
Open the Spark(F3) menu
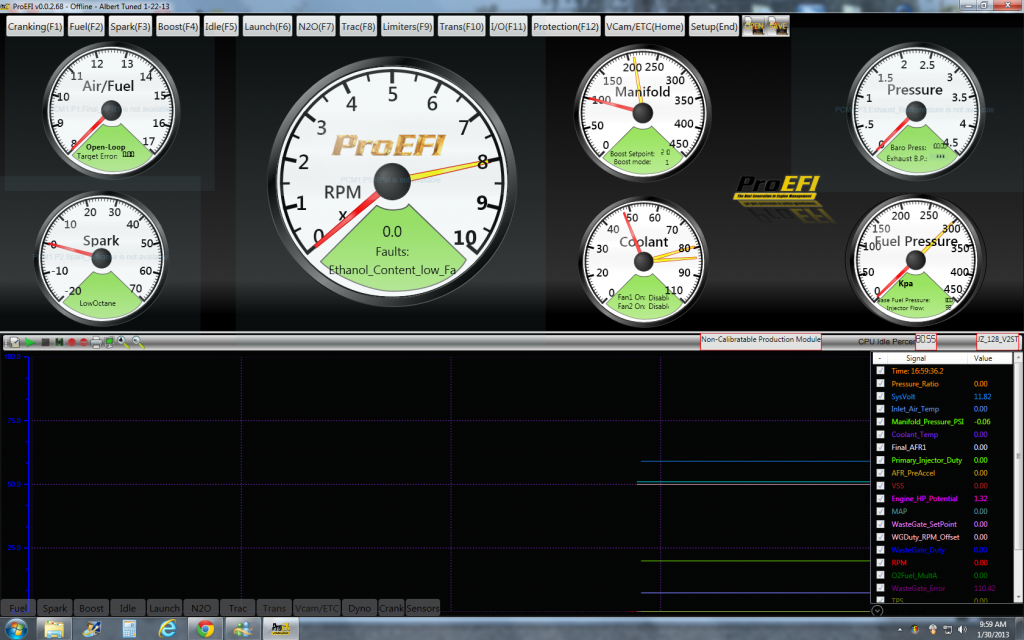(130, 26)
